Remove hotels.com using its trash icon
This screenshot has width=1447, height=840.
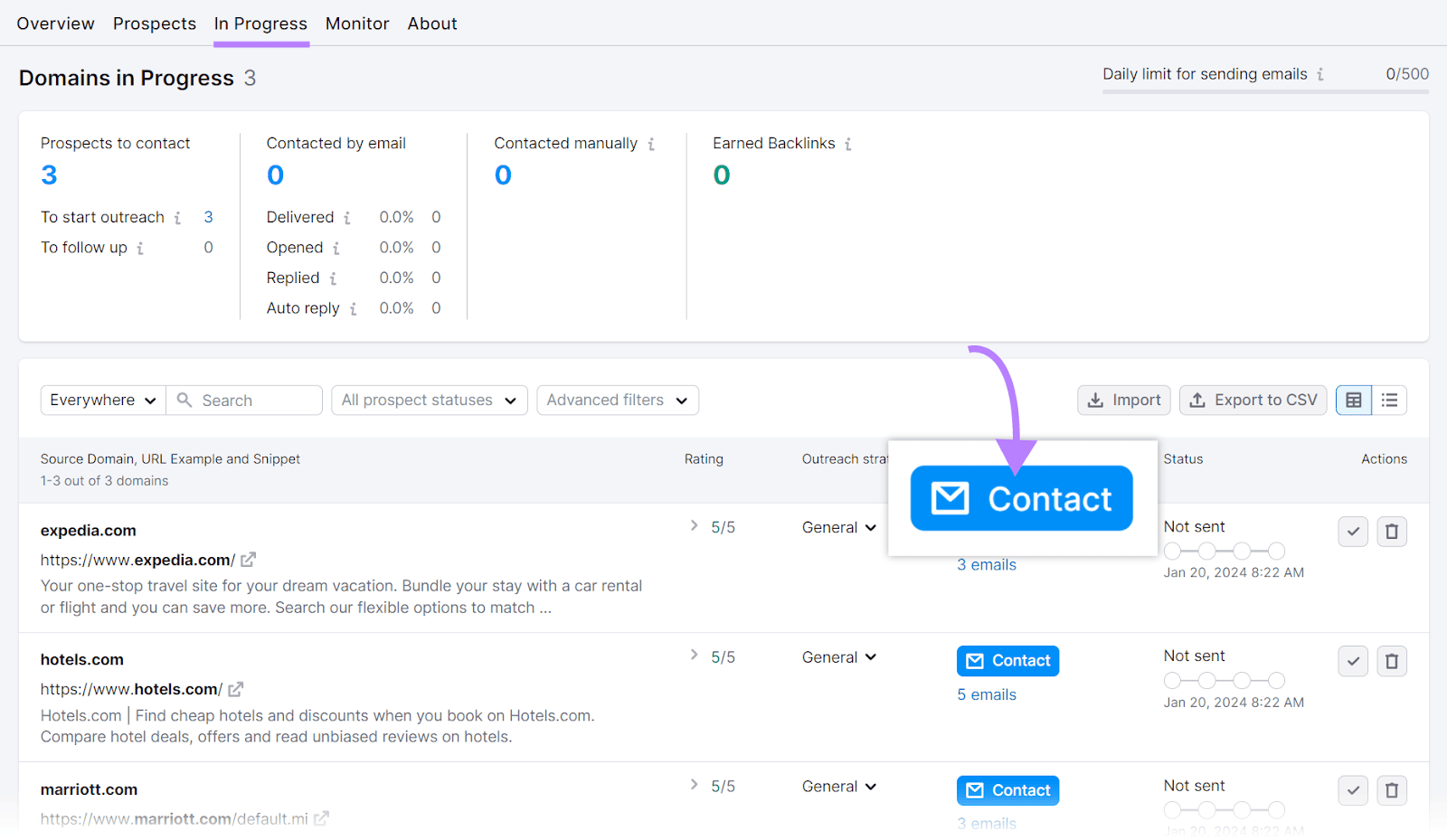[1391, 660]
